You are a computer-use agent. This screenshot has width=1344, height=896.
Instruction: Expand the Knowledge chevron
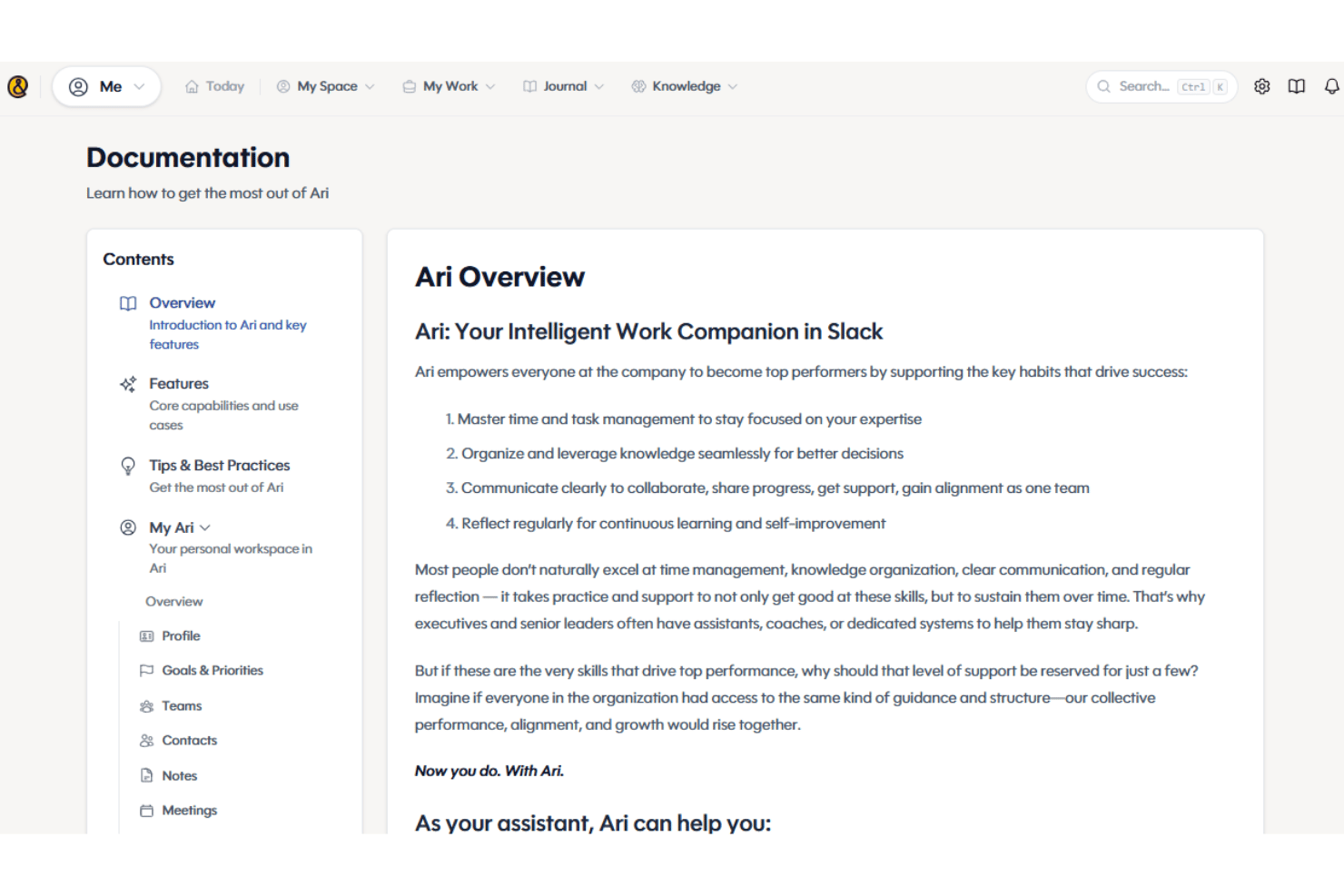point(733,87)
